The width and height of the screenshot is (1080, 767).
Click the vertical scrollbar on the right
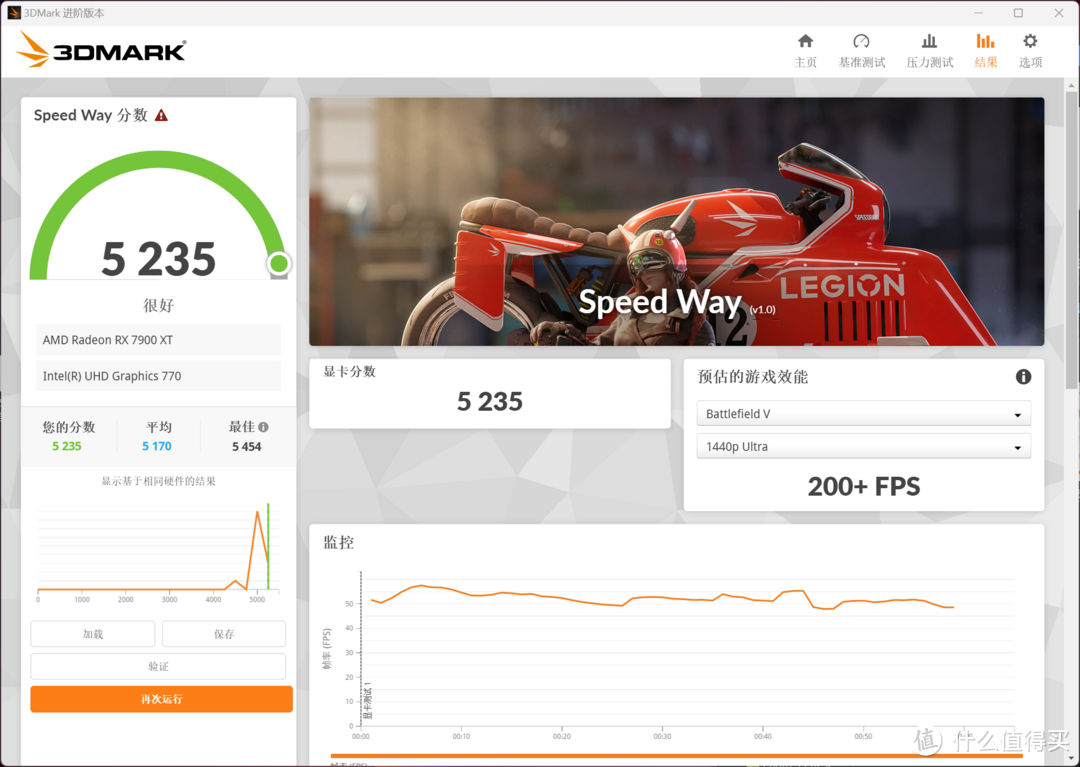tap(1072, 241)
